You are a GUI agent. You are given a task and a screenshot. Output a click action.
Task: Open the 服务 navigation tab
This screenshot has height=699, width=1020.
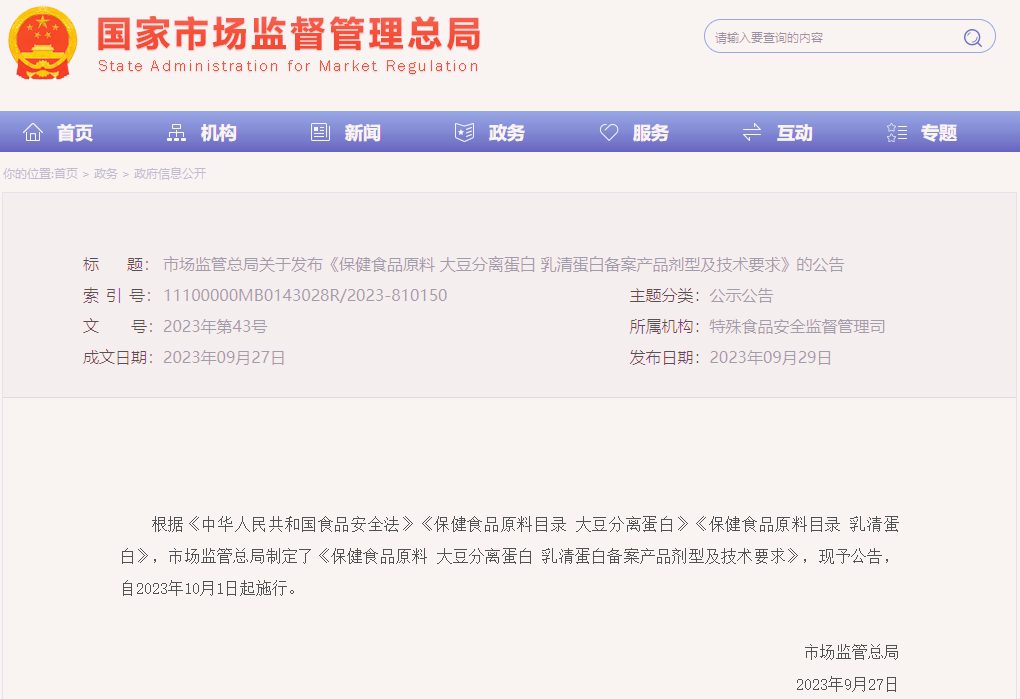point(651,133)
